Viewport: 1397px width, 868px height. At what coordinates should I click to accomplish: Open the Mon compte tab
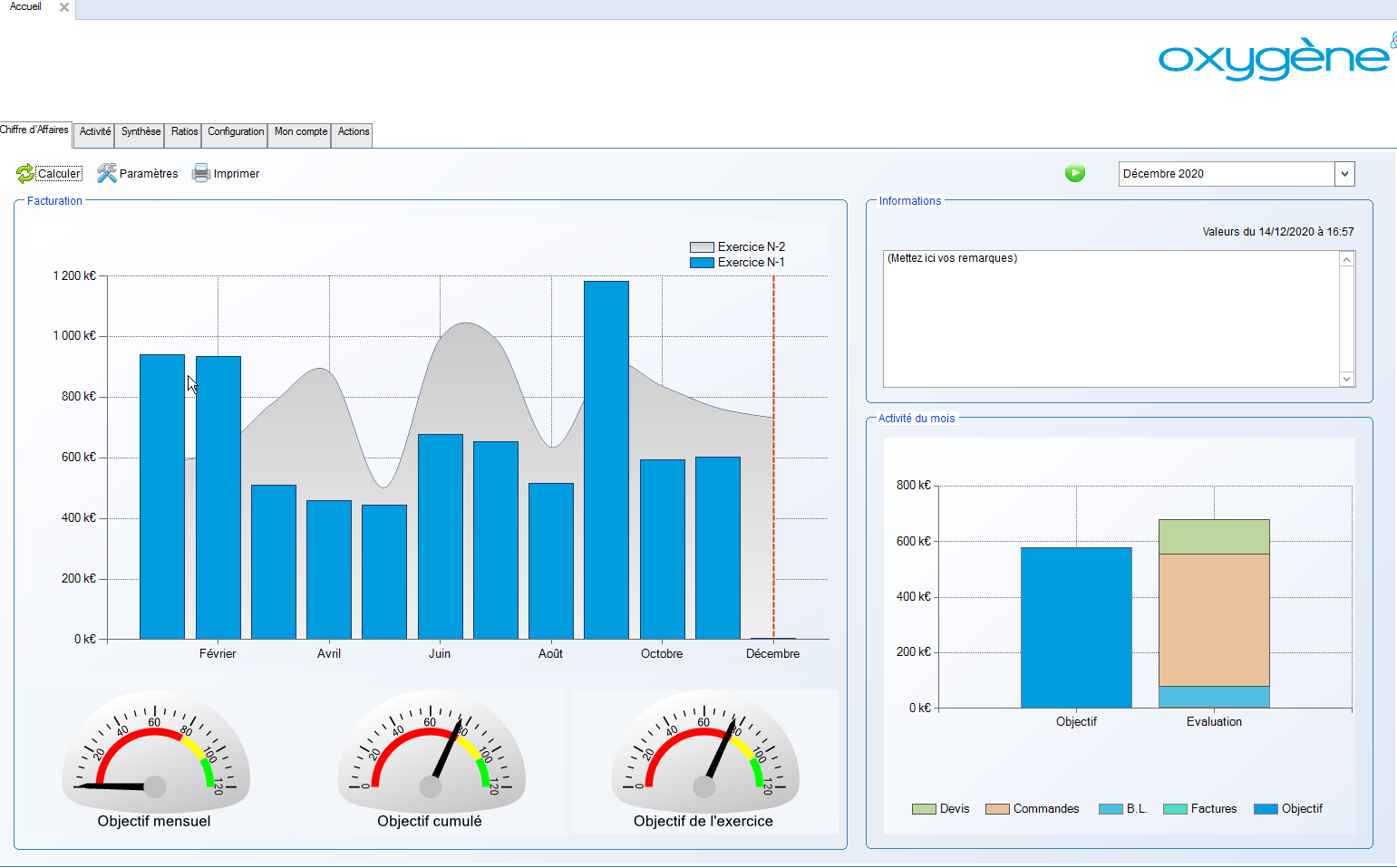coord(300,132)
